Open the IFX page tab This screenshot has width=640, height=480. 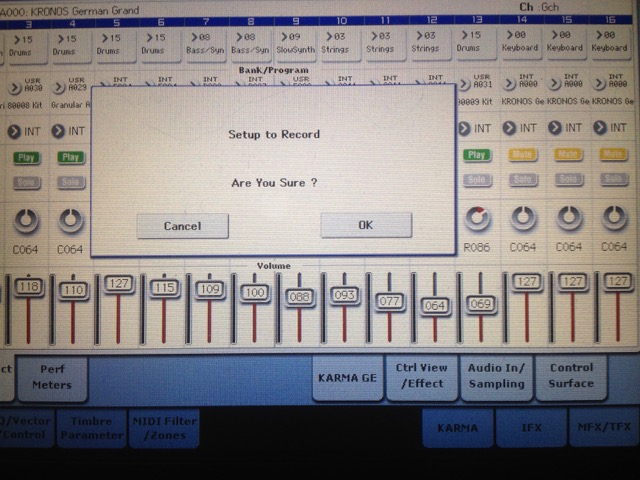tap(531, 427)
